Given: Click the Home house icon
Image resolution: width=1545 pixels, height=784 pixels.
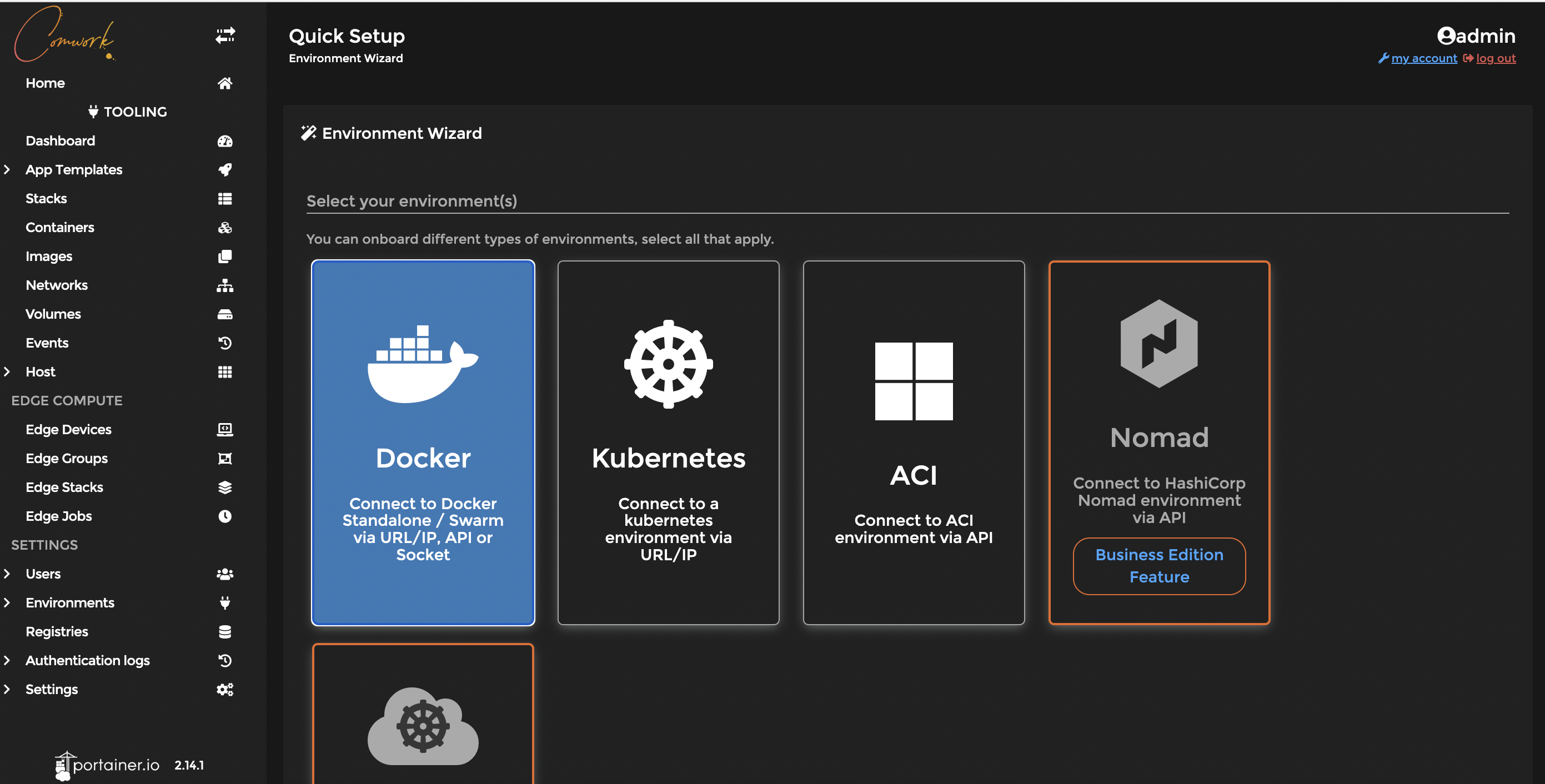Looking at the screenshot, I should coord(225,83).
